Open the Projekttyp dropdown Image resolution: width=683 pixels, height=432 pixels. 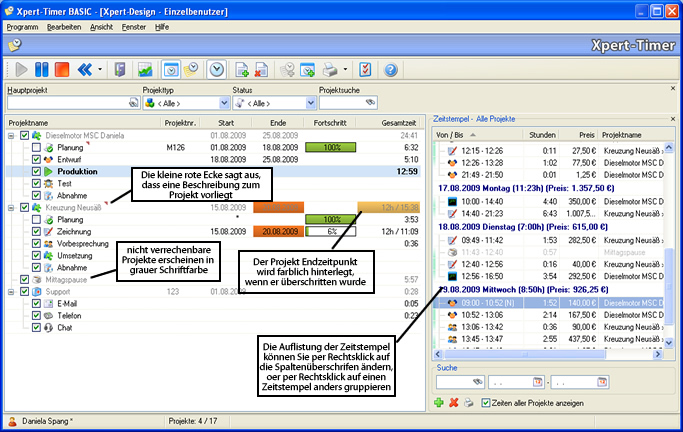(224, 103)
